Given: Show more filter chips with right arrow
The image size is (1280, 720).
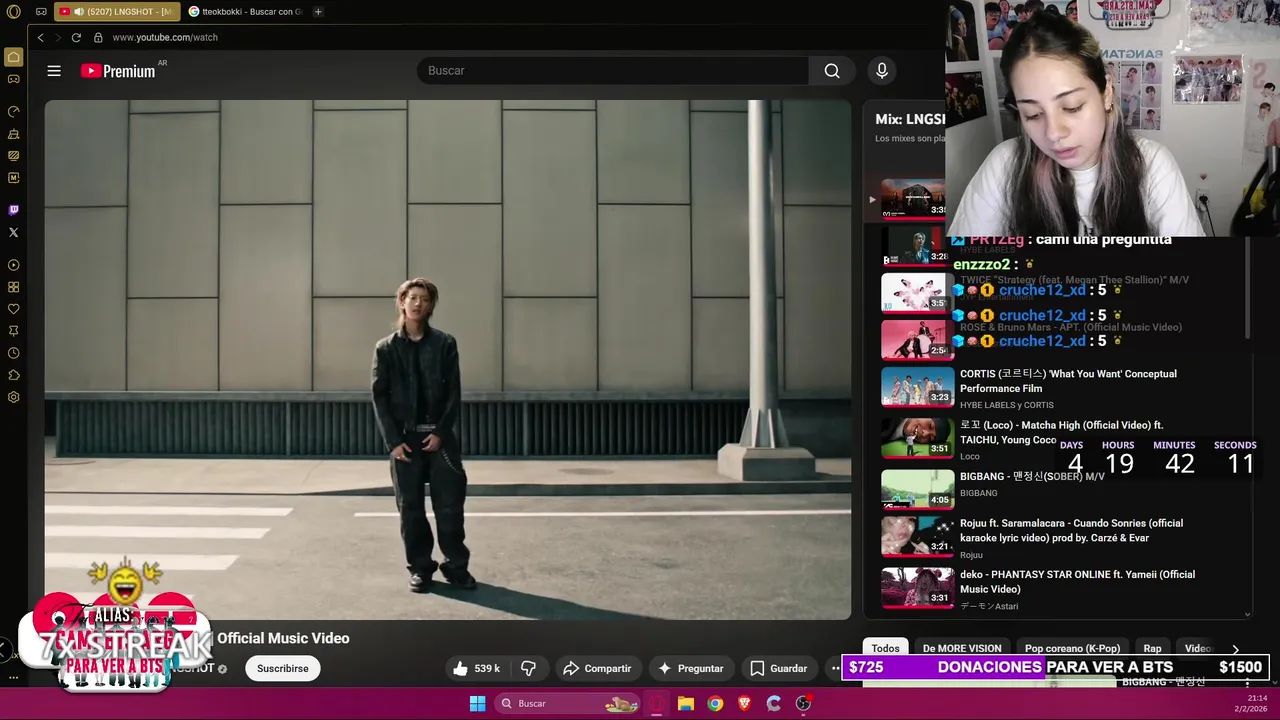Looking at the screenshot, I should tap(1235, 649).
